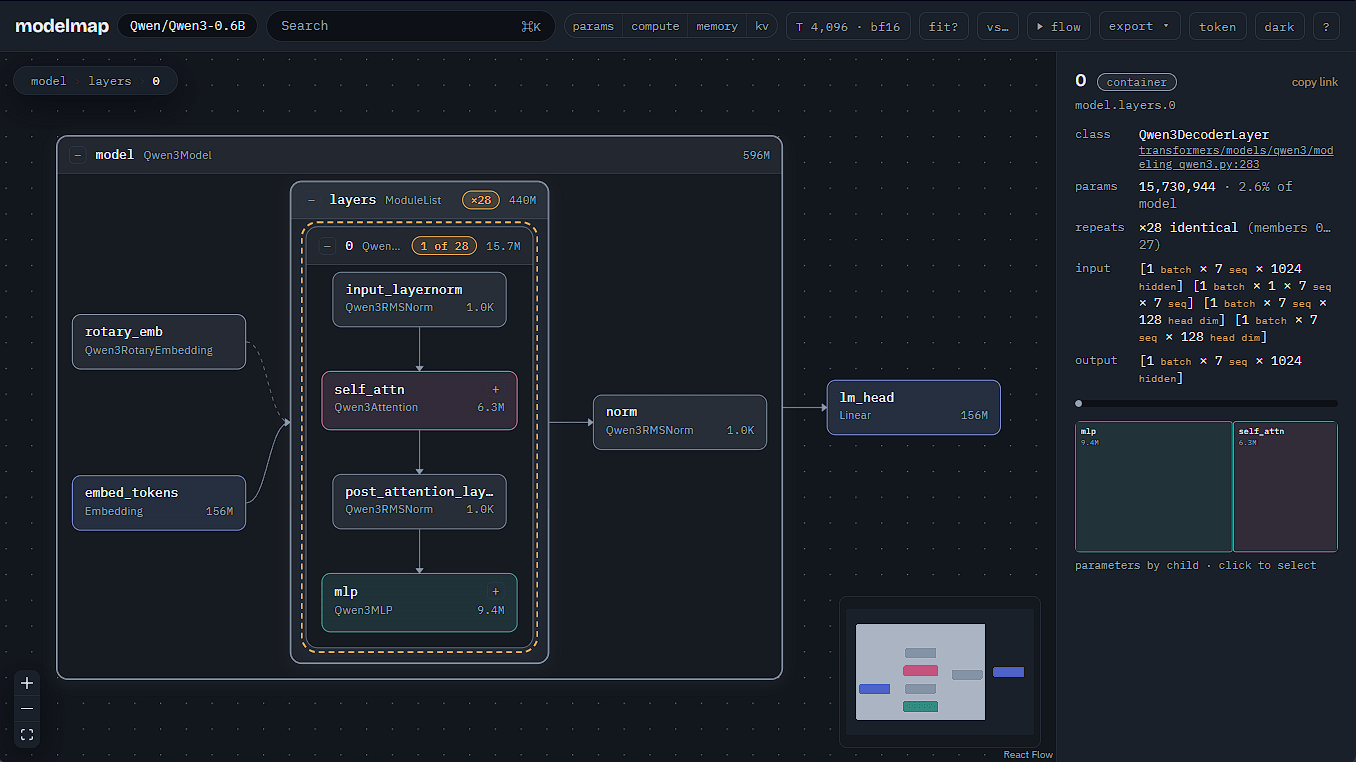Click the zoom out minus control

[x=27, y=709]
